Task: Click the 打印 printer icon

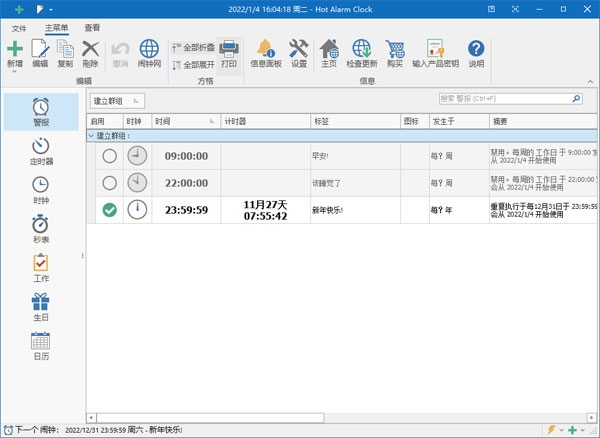Action: [229, 49]
